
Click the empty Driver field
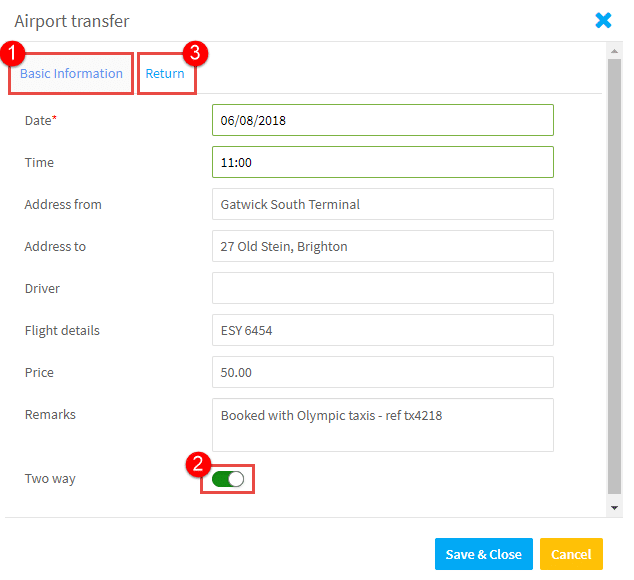[x=383, y=288]
